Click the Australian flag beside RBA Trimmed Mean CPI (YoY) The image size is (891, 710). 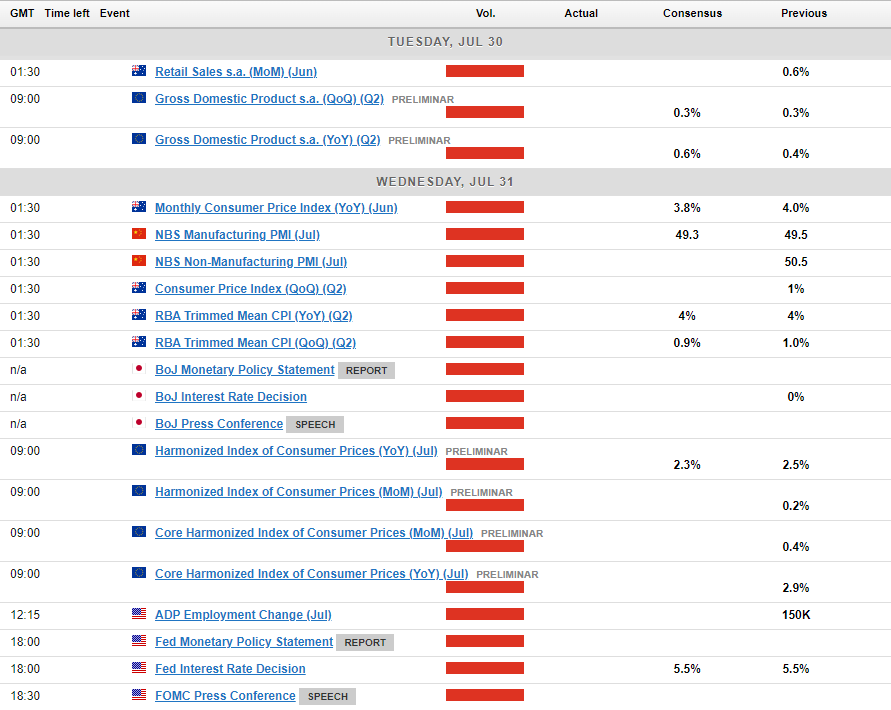138,316
